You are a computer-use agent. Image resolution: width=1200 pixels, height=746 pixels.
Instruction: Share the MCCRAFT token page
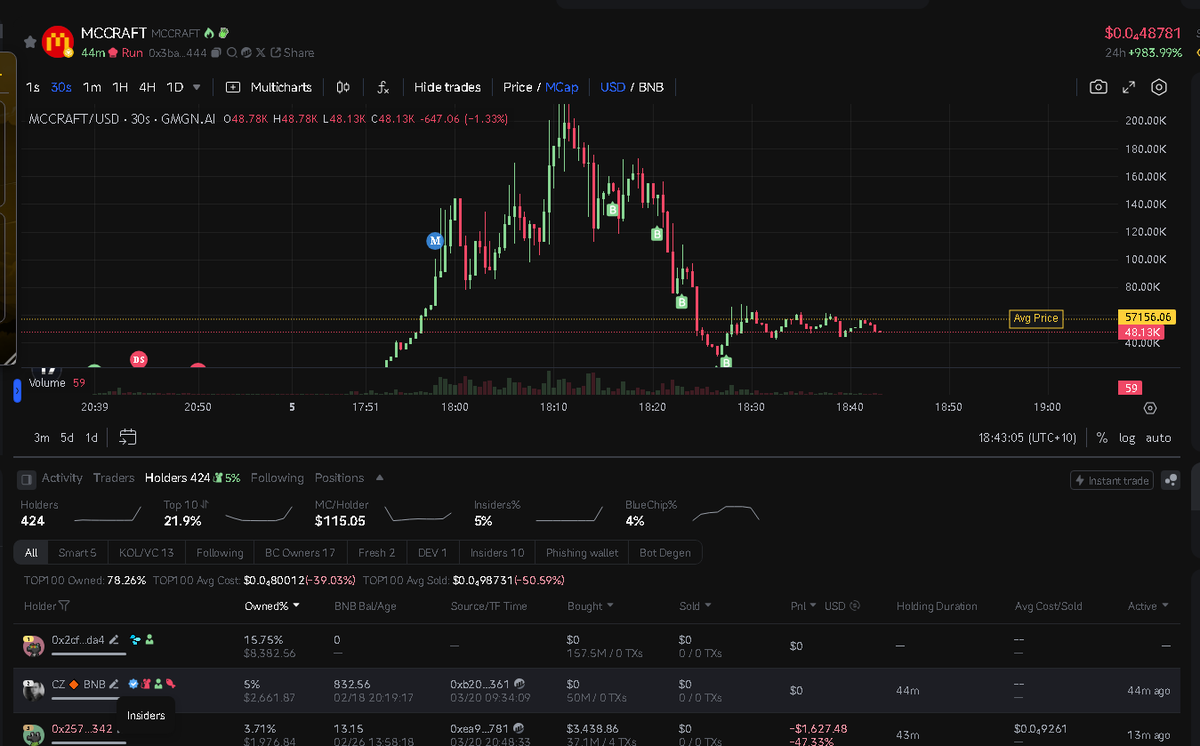292,53
